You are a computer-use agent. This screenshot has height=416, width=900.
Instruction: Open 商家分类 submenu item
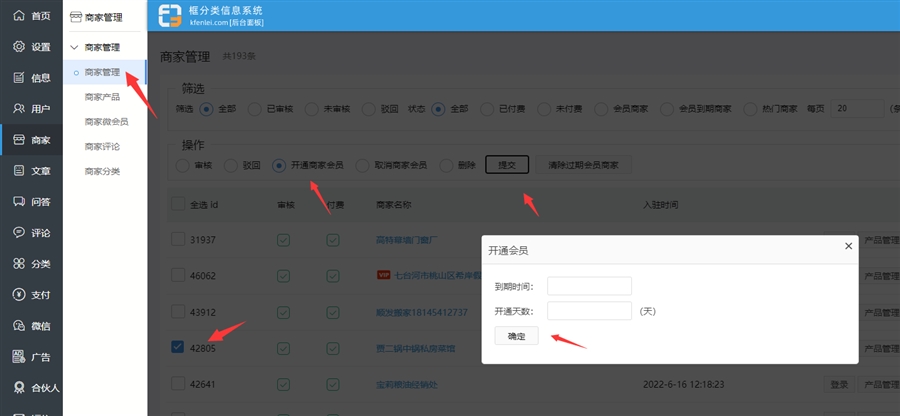click(x=102, y=171)
